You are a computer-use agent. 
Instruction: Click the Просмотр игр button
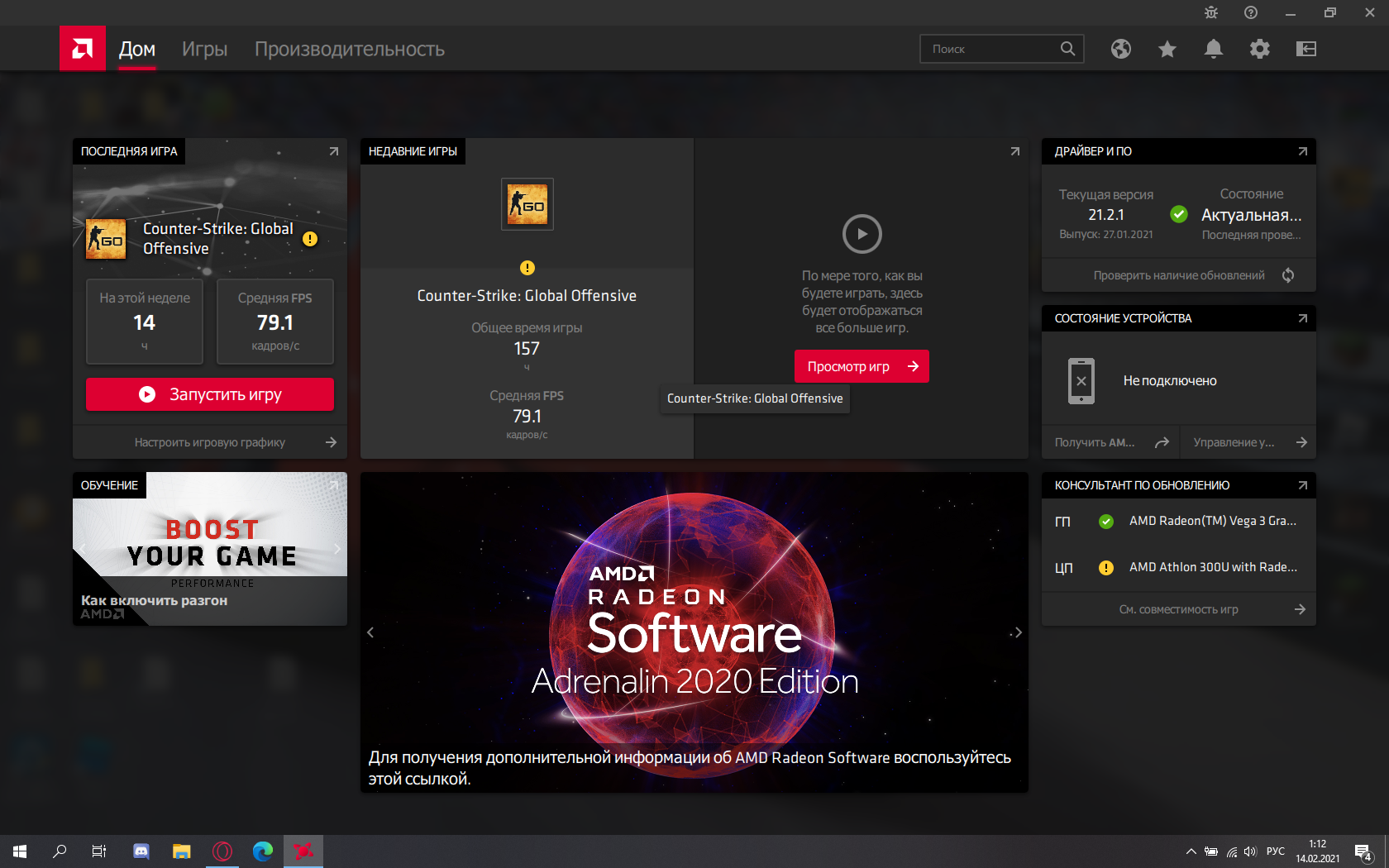pos(862,366)
